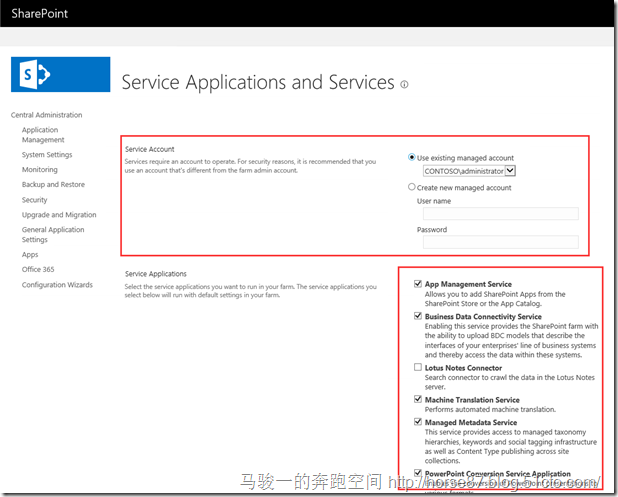Focus the Password field
This screenshot has width=618, height=497.
pyautogui.click(x=501, y=242)
